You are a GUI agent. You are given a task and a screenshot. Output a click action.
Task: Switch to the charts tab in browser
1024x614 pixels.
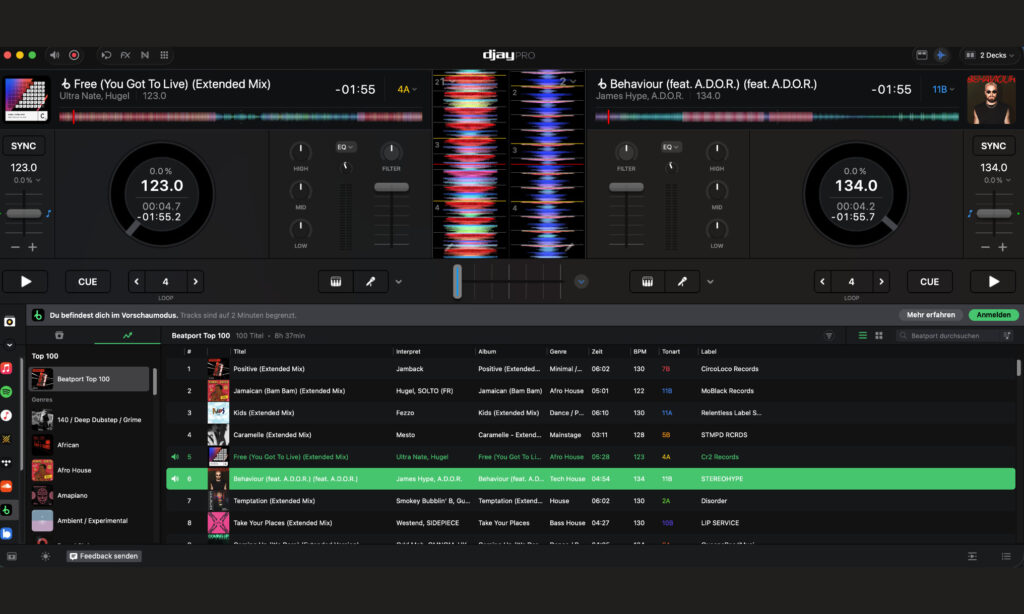point(127,336)
